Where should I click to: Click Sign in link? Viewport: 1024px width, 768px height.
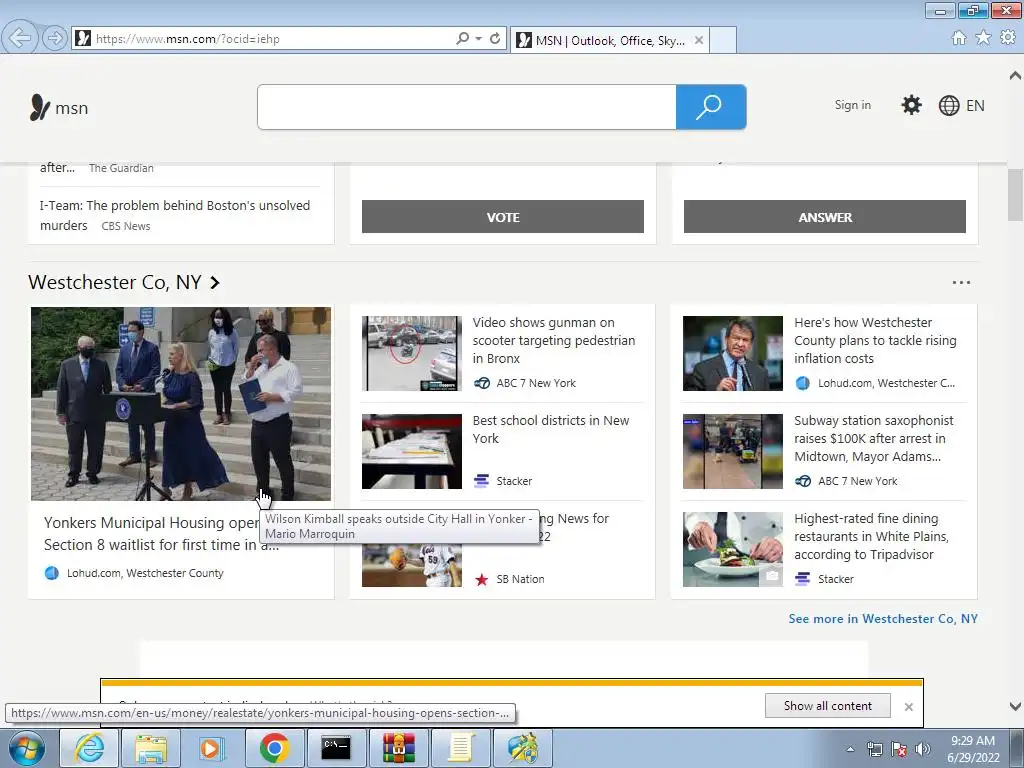852,105
